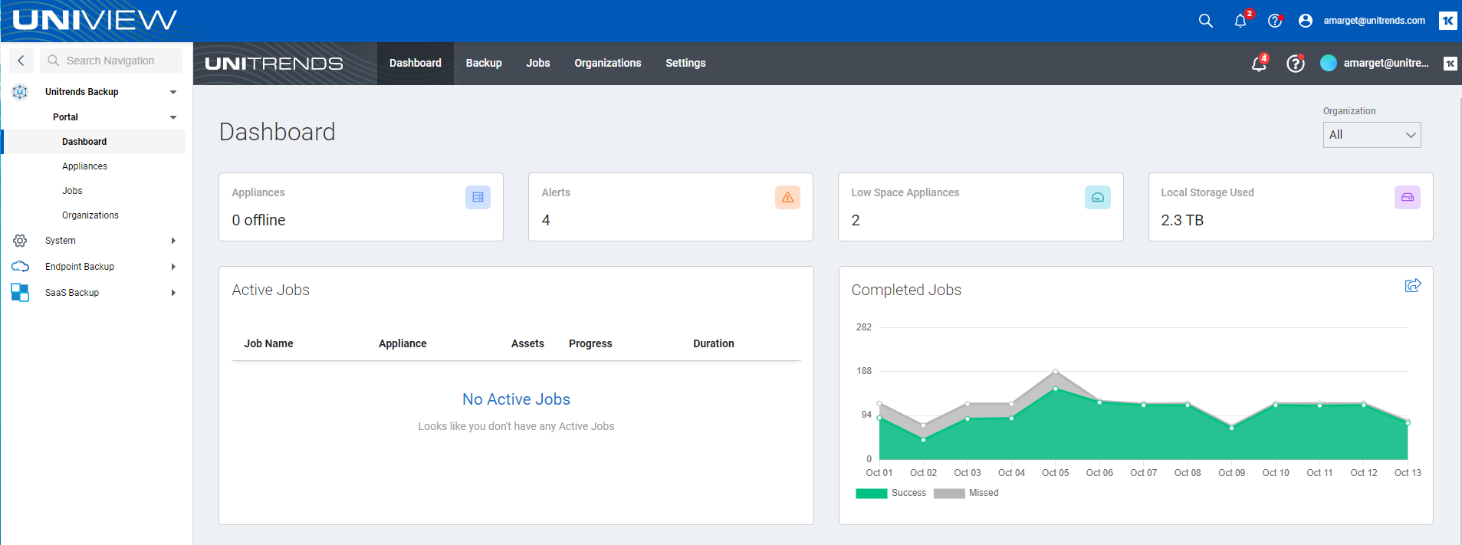Viewport: 1462px width, 545px height.
Task: Click the UNITRENDS logo
Action: (x=274, y=63)
